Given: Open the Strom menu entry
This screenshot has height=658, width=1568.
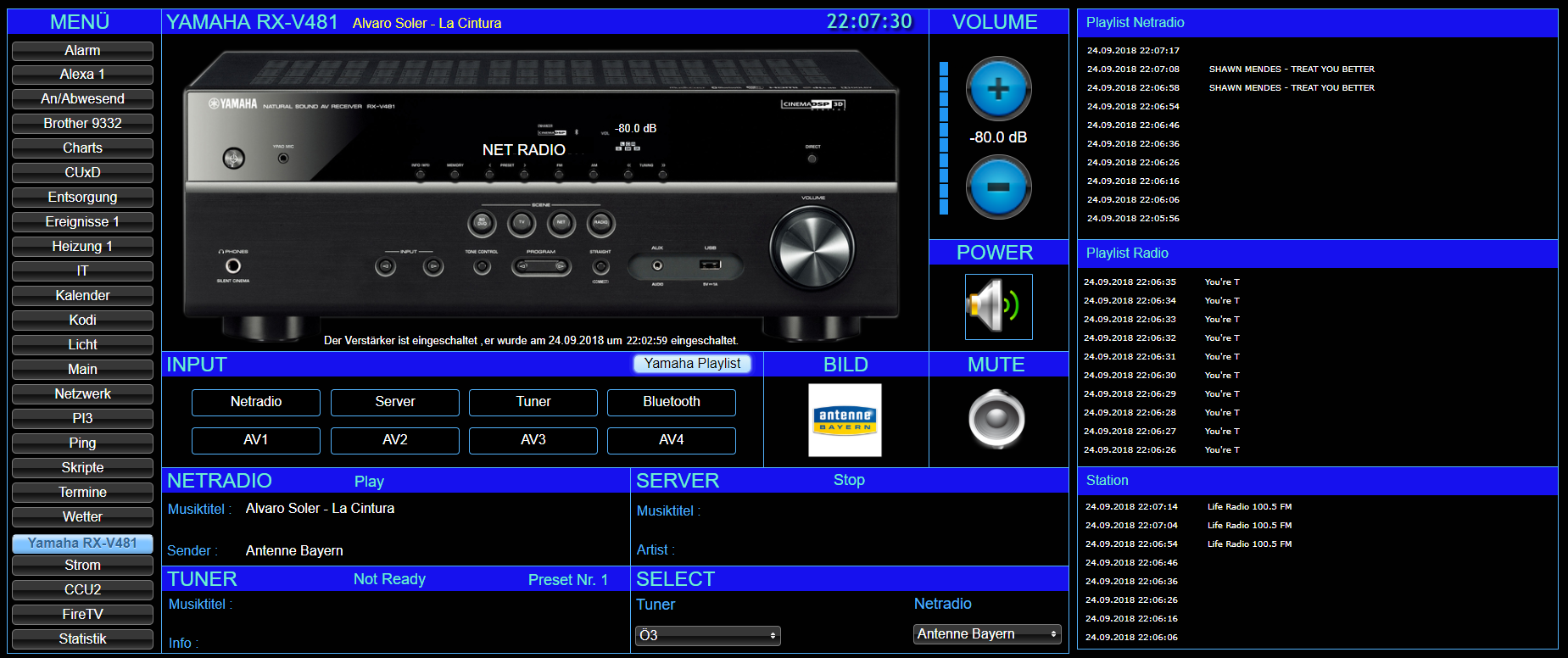Looking at the screenshot, I should [82, 566].
